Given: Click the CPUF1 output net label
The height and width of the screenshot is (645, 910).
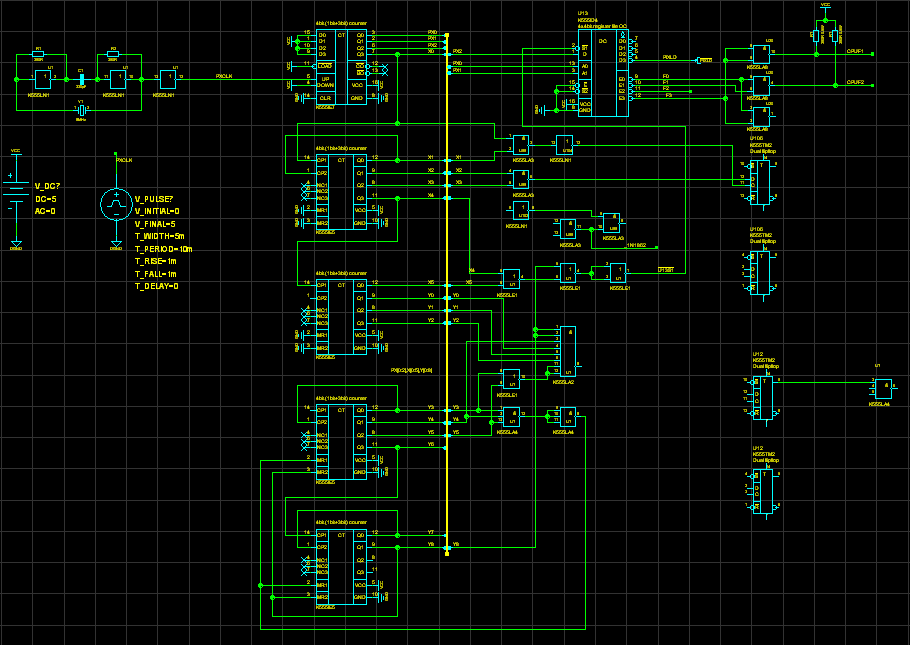Looking at the screenshot, I should coord(855,51).
